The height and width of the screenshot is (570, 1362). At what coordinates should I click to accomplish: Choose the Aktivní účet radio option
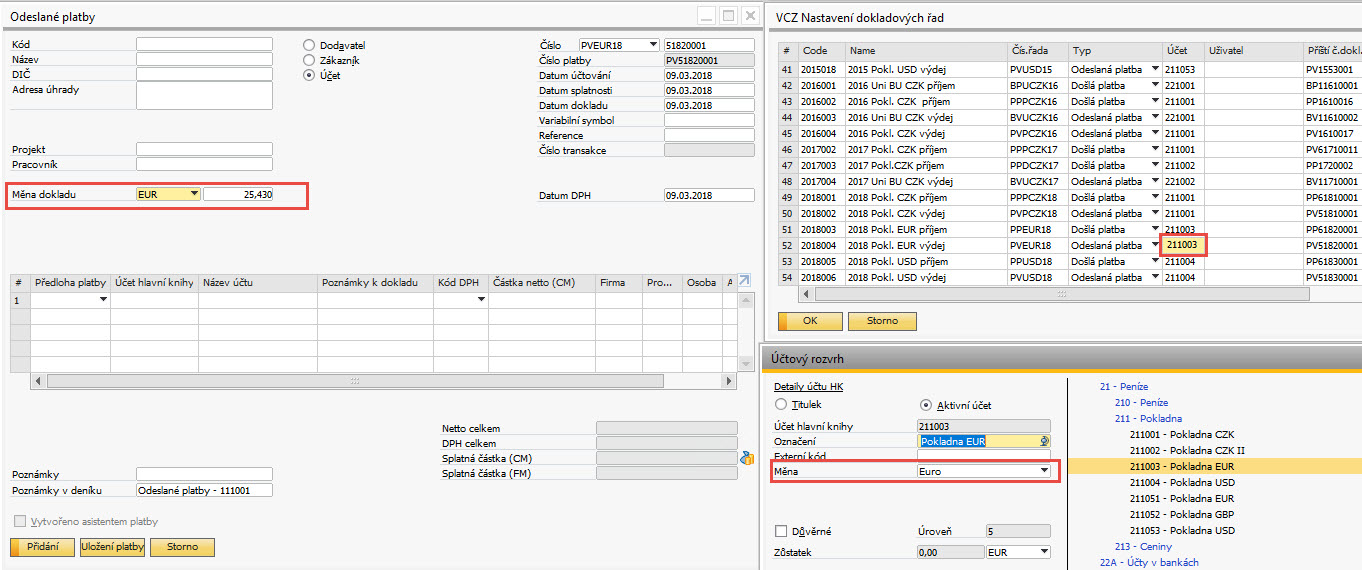pyautogui.click(x=925, y=405)
